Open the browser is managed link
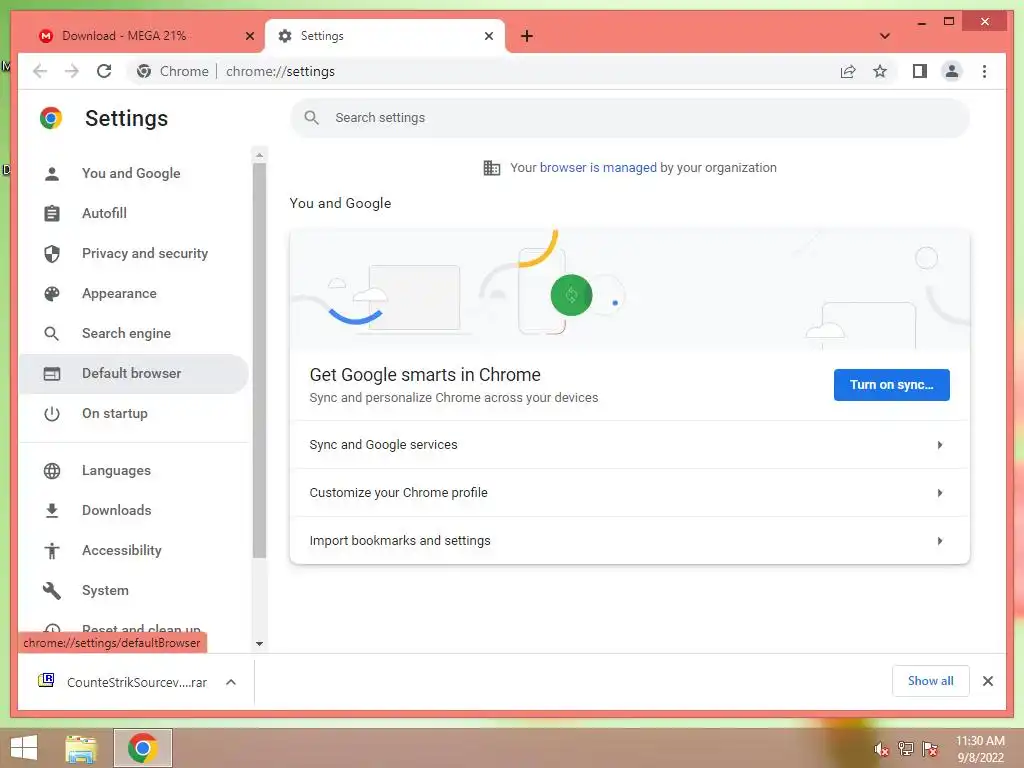 tap(598, 168)
